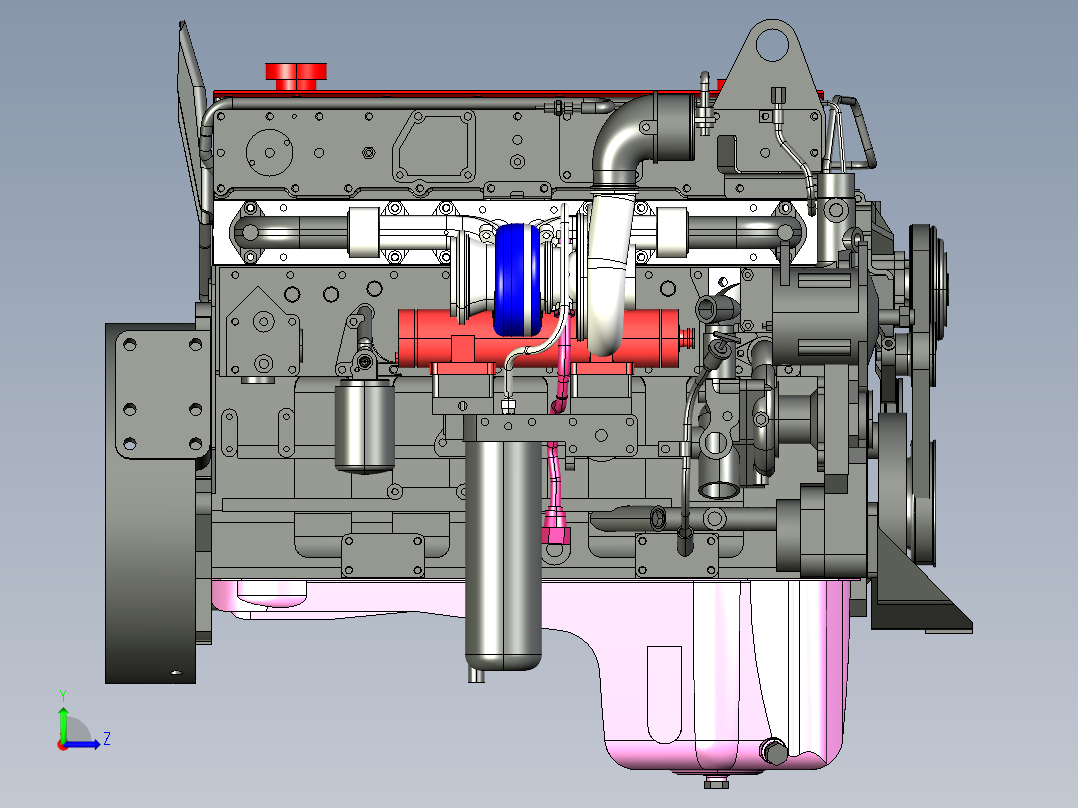
Task: Select the flywheel housing bolt plate
Action: pyautogui.click(x=162, y=395)
